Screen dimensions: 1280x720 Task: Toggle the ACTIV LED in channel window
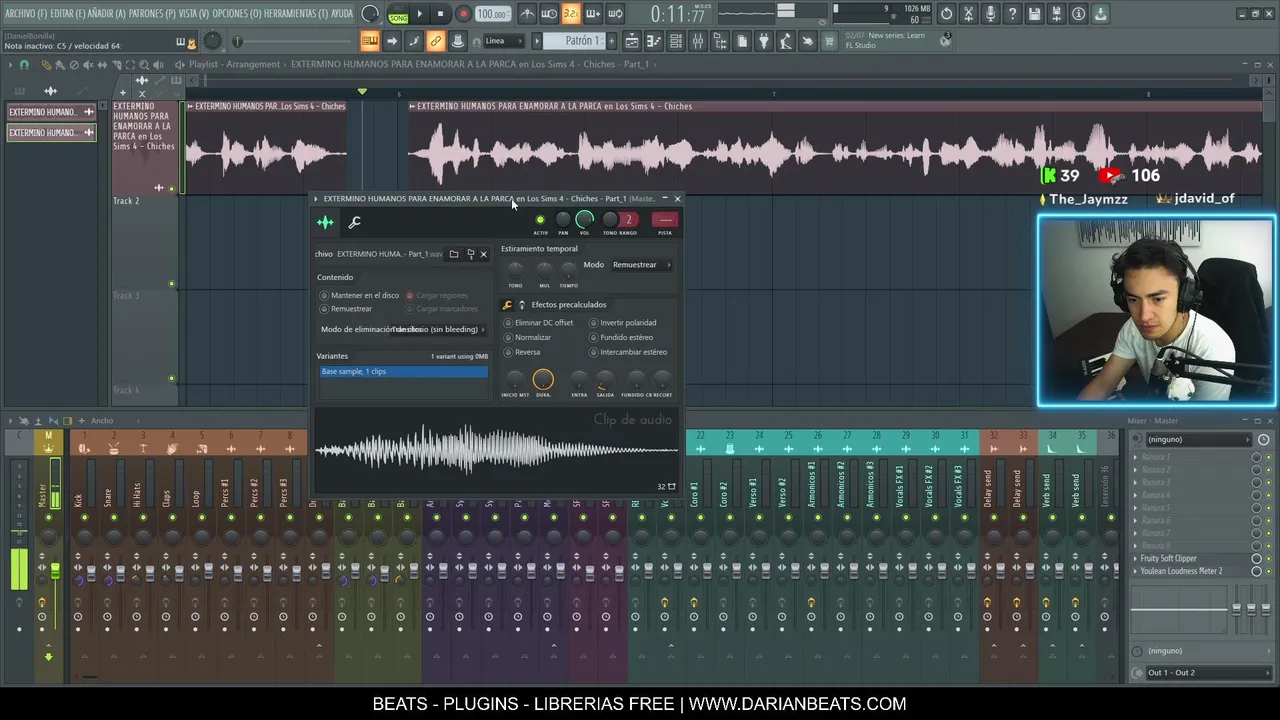point(540,220)
